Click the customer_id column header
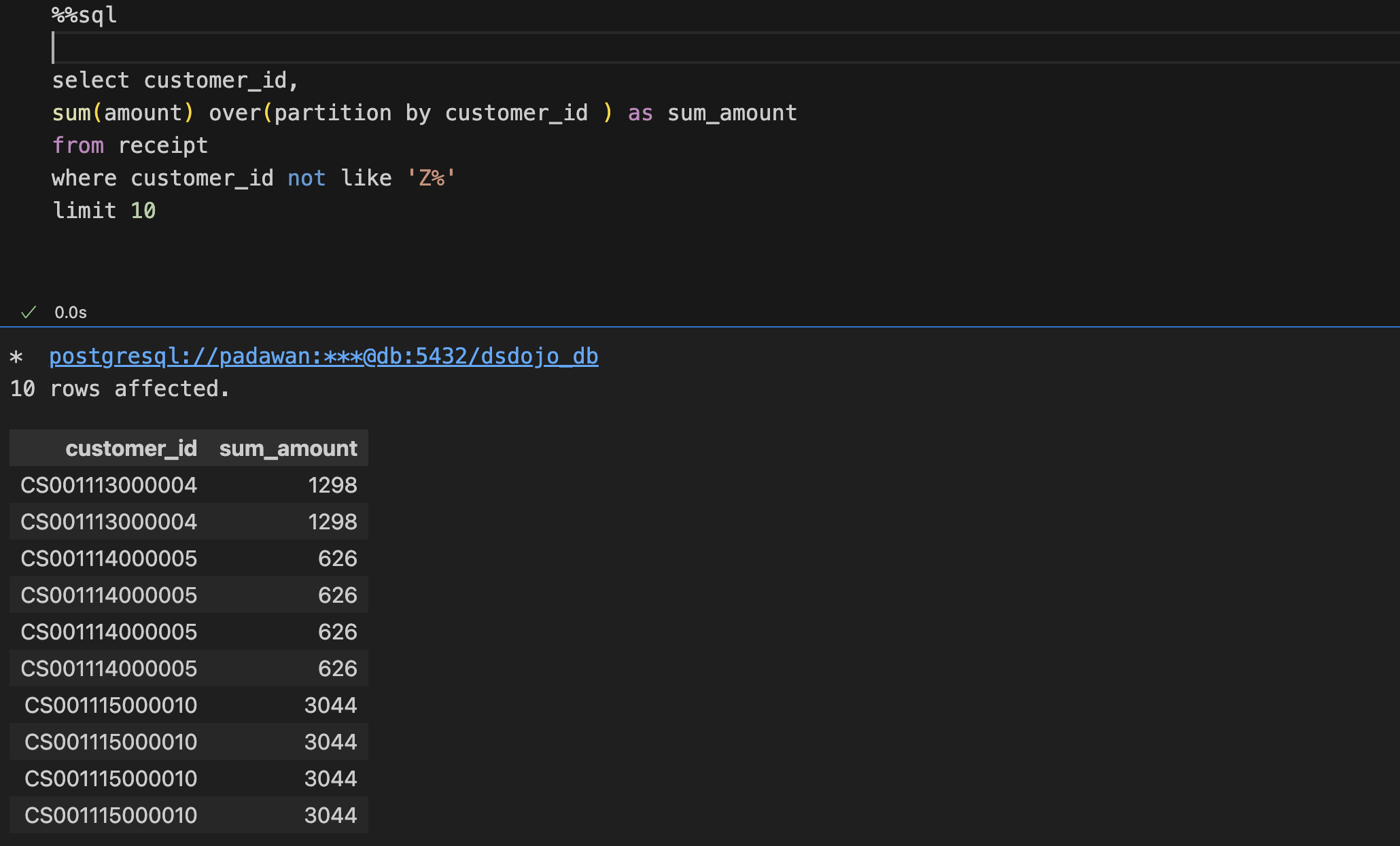 [x=130, y=448]
